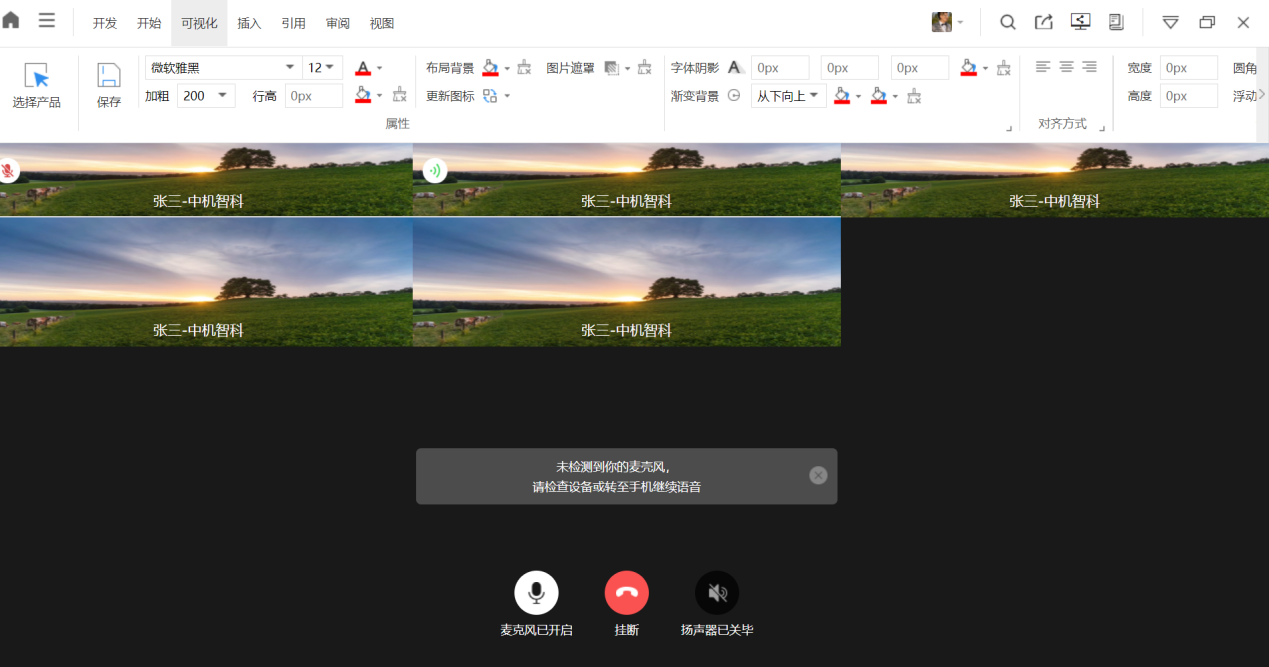Select the center text alignment icon
1269x667 pixels.
[1066, 67]
